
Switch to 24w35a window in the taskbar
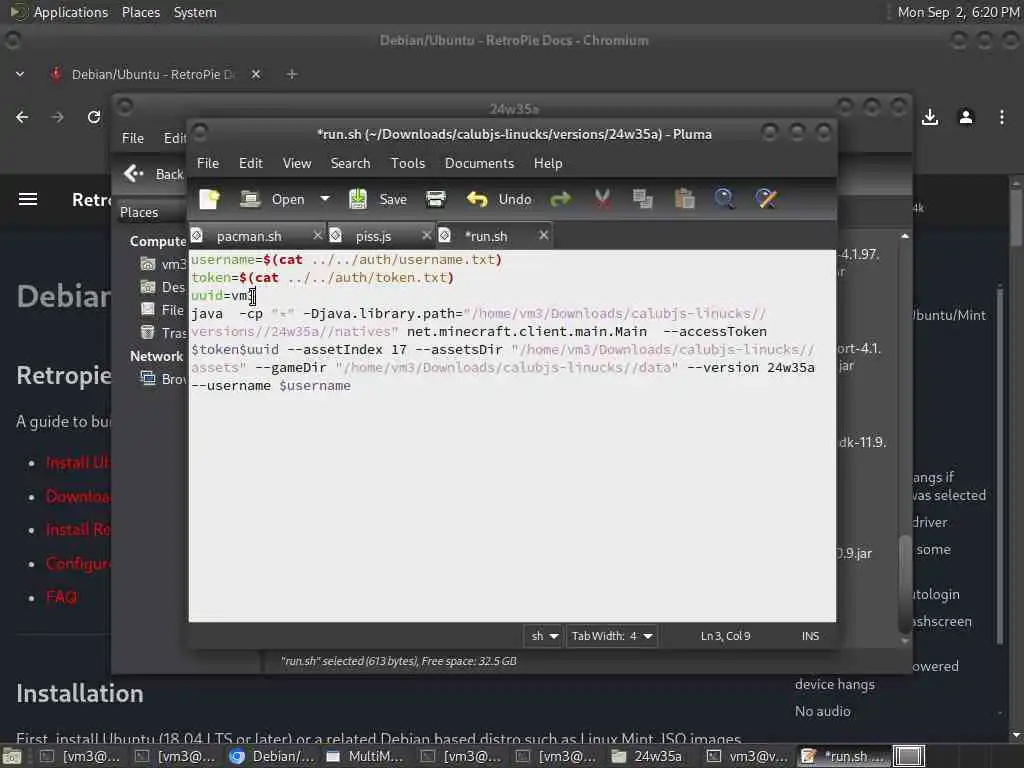tap(647, 756)
